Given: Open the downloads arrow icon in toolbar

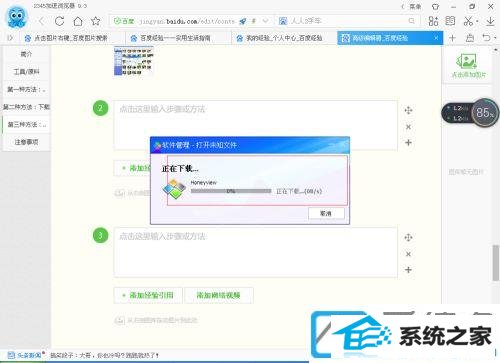Looking at the screenshot, I should (x=490, y=21).
